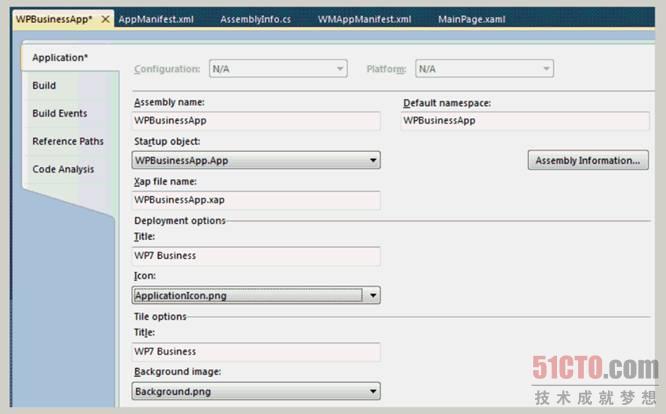Expand the Startup object dropdown

click(256, 160)
